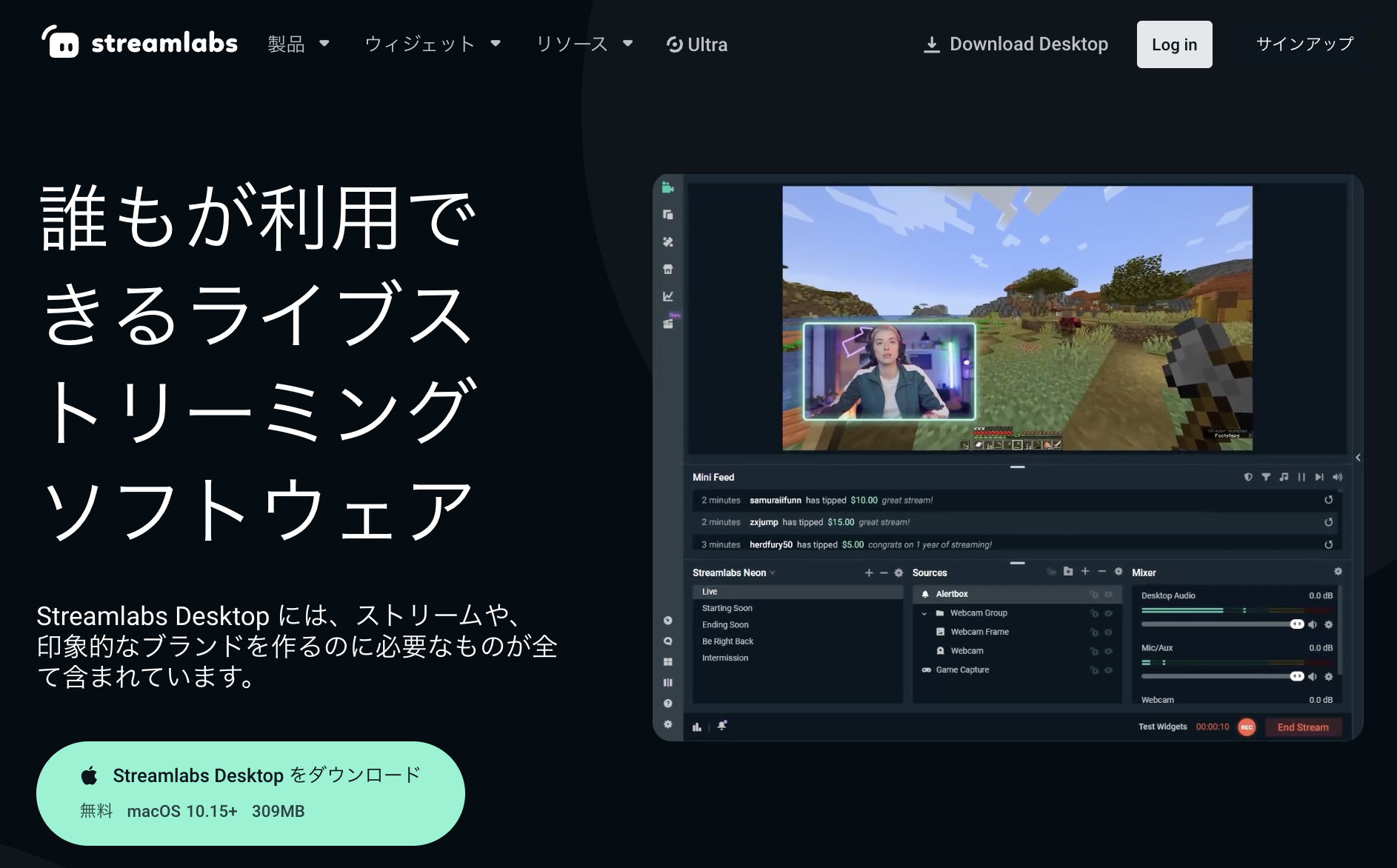Screen dimensions: 1397x868
Task: Remove source using the Sources minus icon
Action: [x=1101, y=572]
